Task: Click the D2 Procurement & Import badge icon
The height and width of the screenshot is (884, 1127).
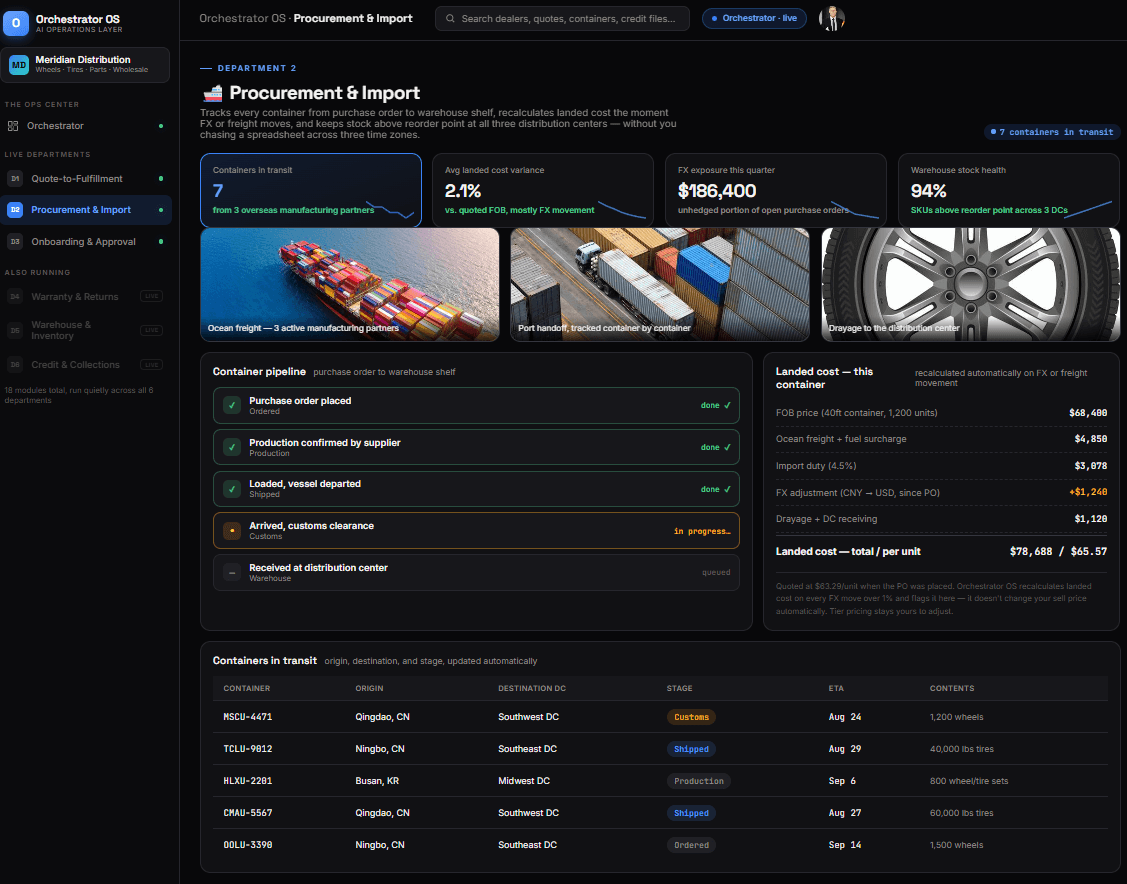Action: (15, 210)
